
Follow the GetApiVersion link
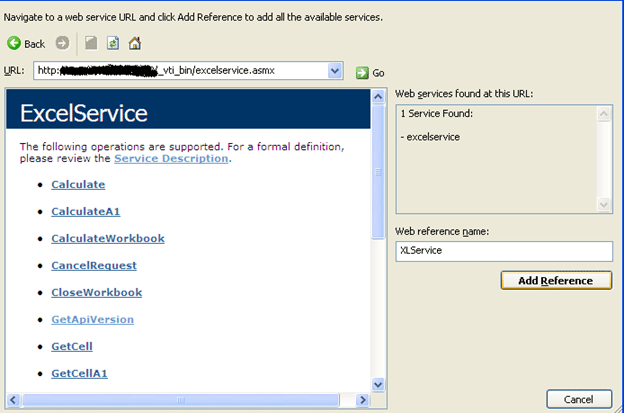tap(92, 319)
